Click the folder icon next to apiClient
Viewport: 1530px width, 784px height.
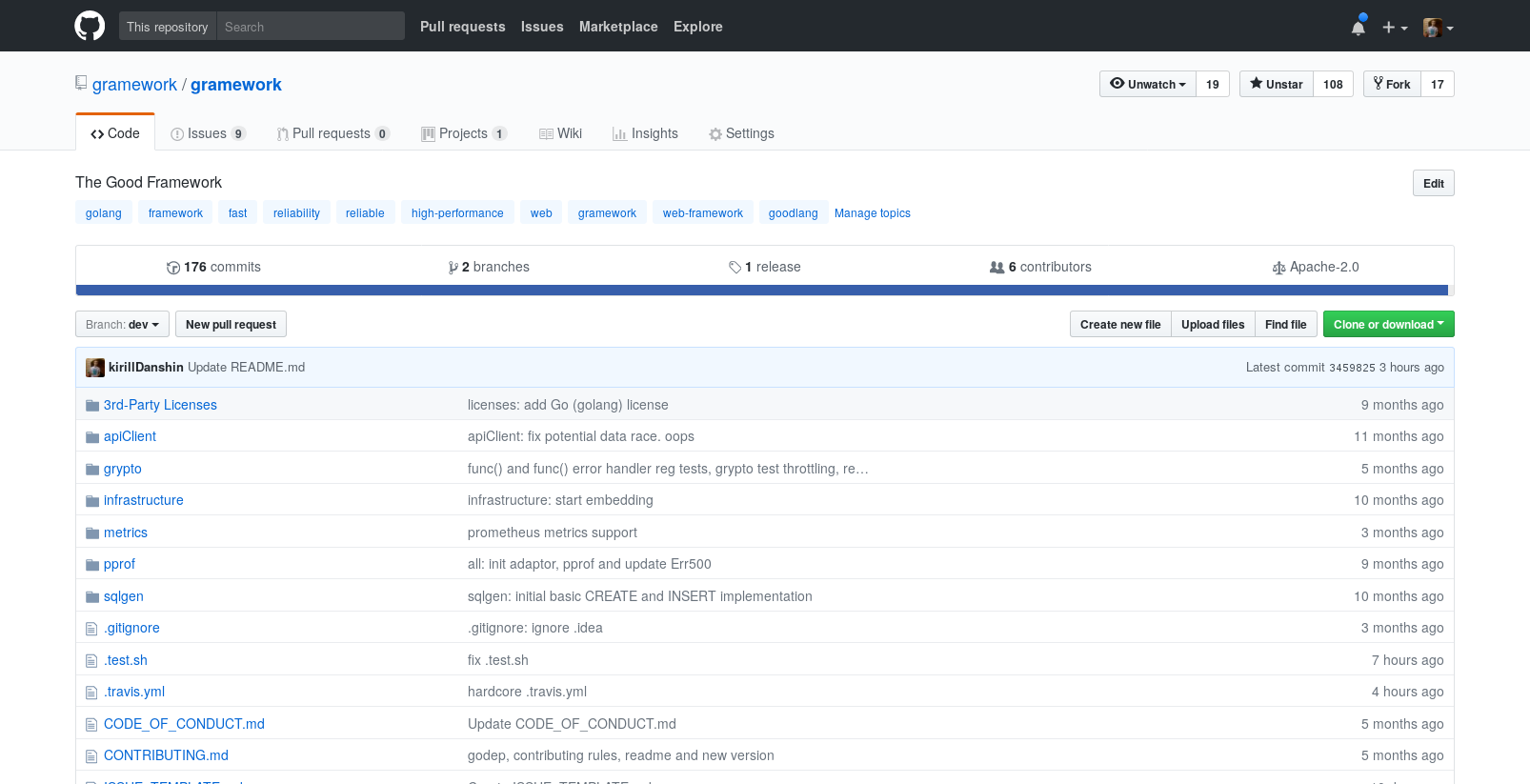click(x=92, y=437)
